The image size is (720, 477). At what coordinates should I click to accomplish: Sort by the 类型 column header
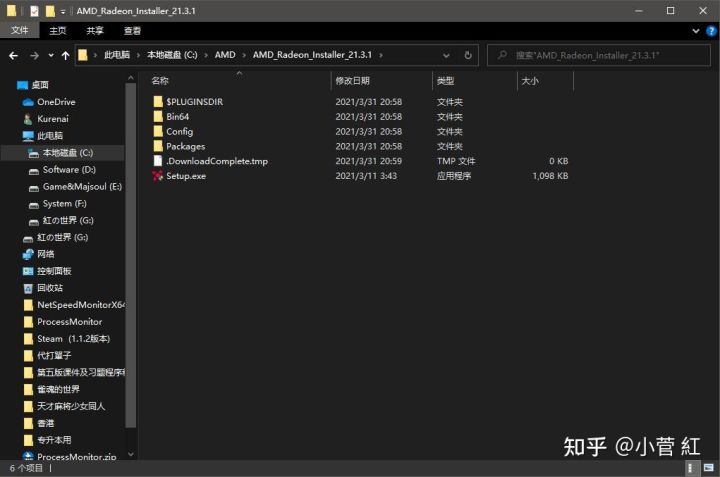pos(445,81)
